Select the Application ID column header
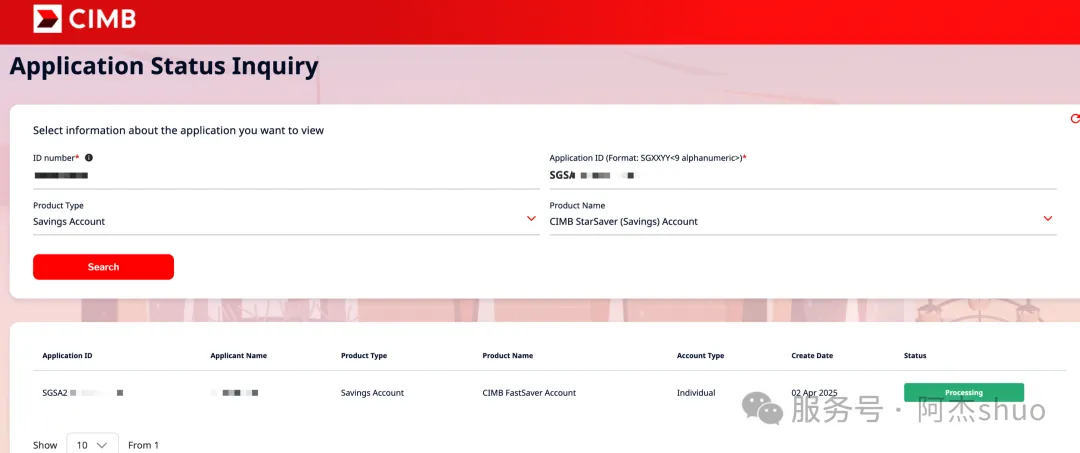1080x453 pixels. (x=67, y=356)
